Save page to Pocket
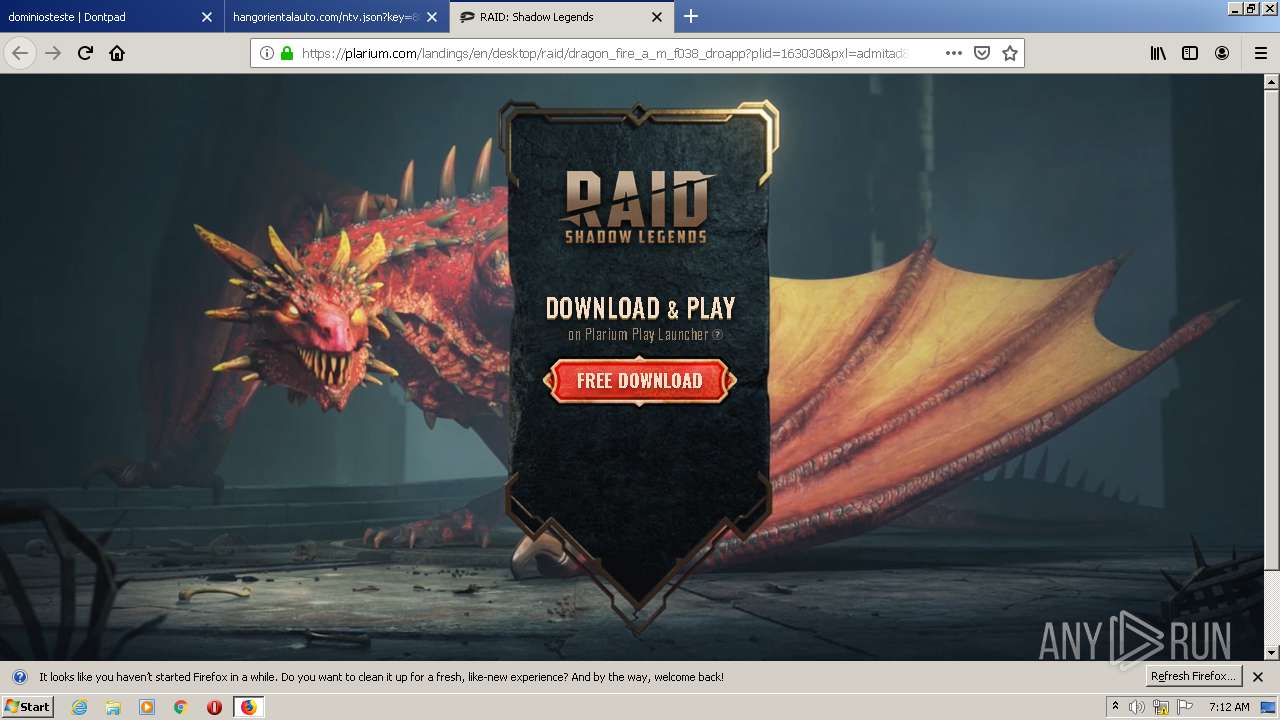 pyautogui.click(x=982, y=53)
